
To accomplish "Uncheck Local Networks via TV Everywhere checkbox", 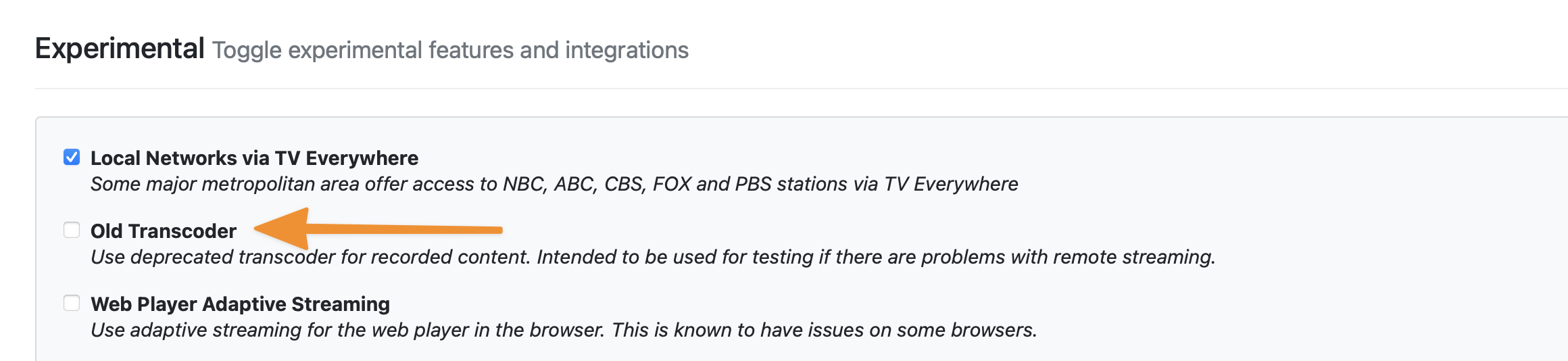I will (x=72, y=158).
